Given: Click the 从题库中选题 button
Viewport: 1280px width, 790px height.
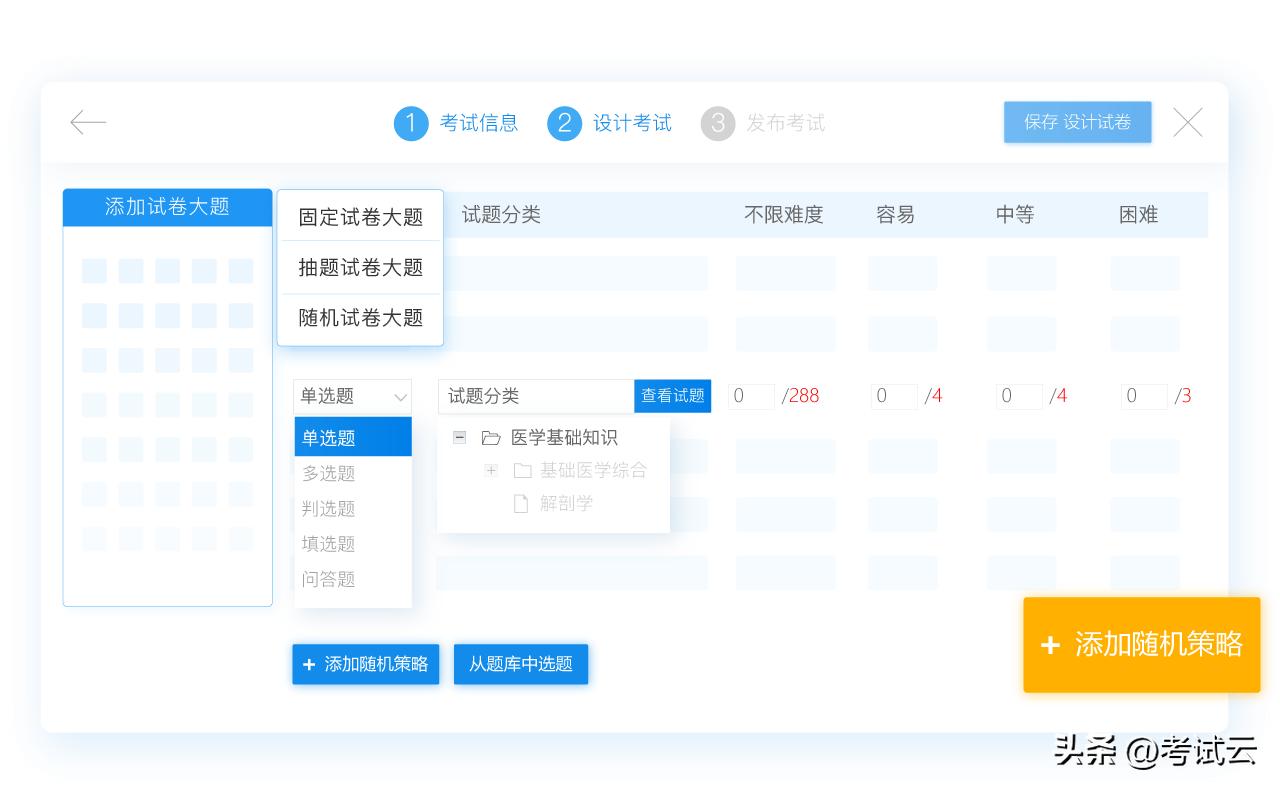Looking at the screenshot, I should (521, 664).
